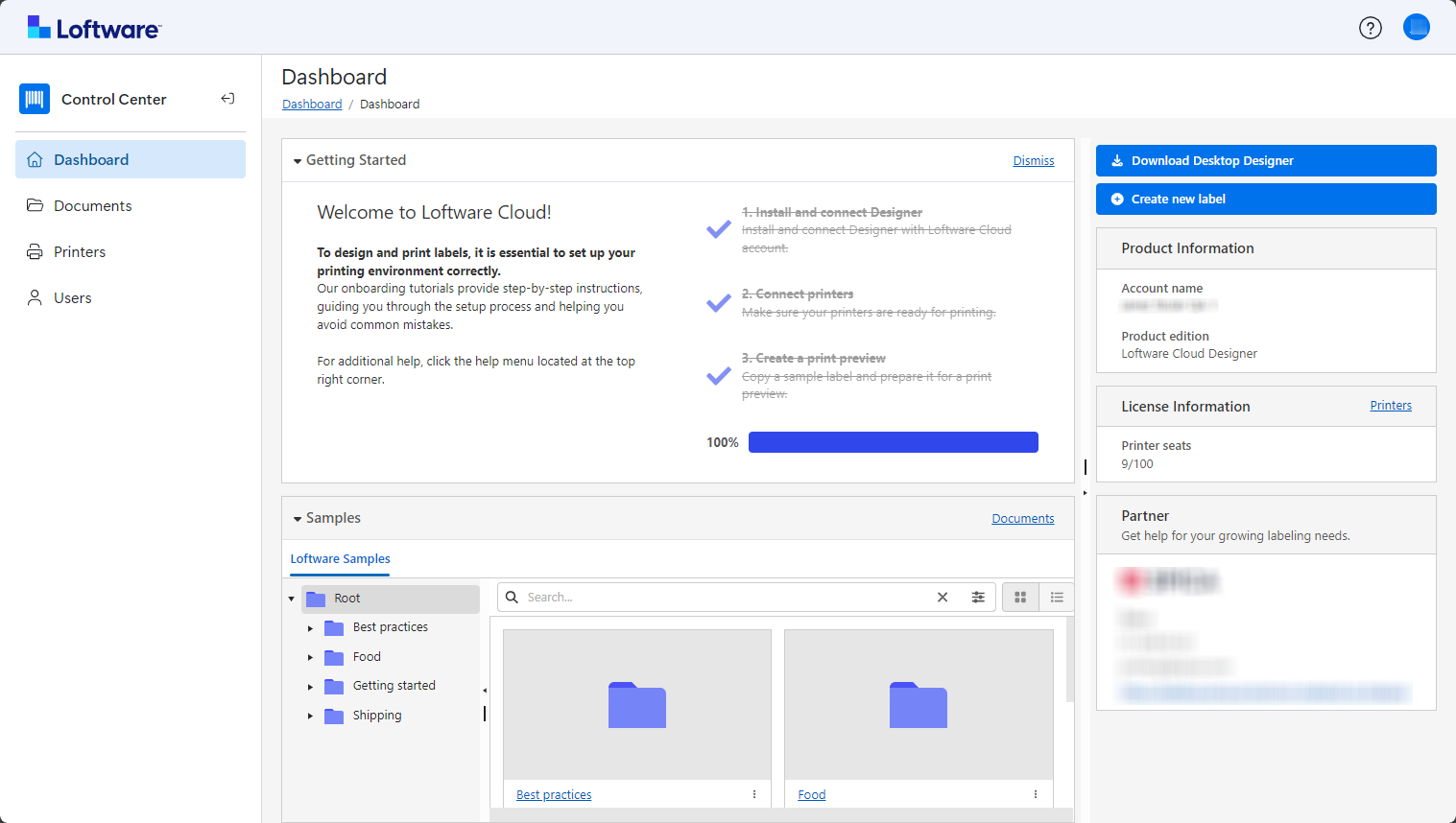Collapse the Samples section
The image size is (1456, 823).
pos(298,519)
